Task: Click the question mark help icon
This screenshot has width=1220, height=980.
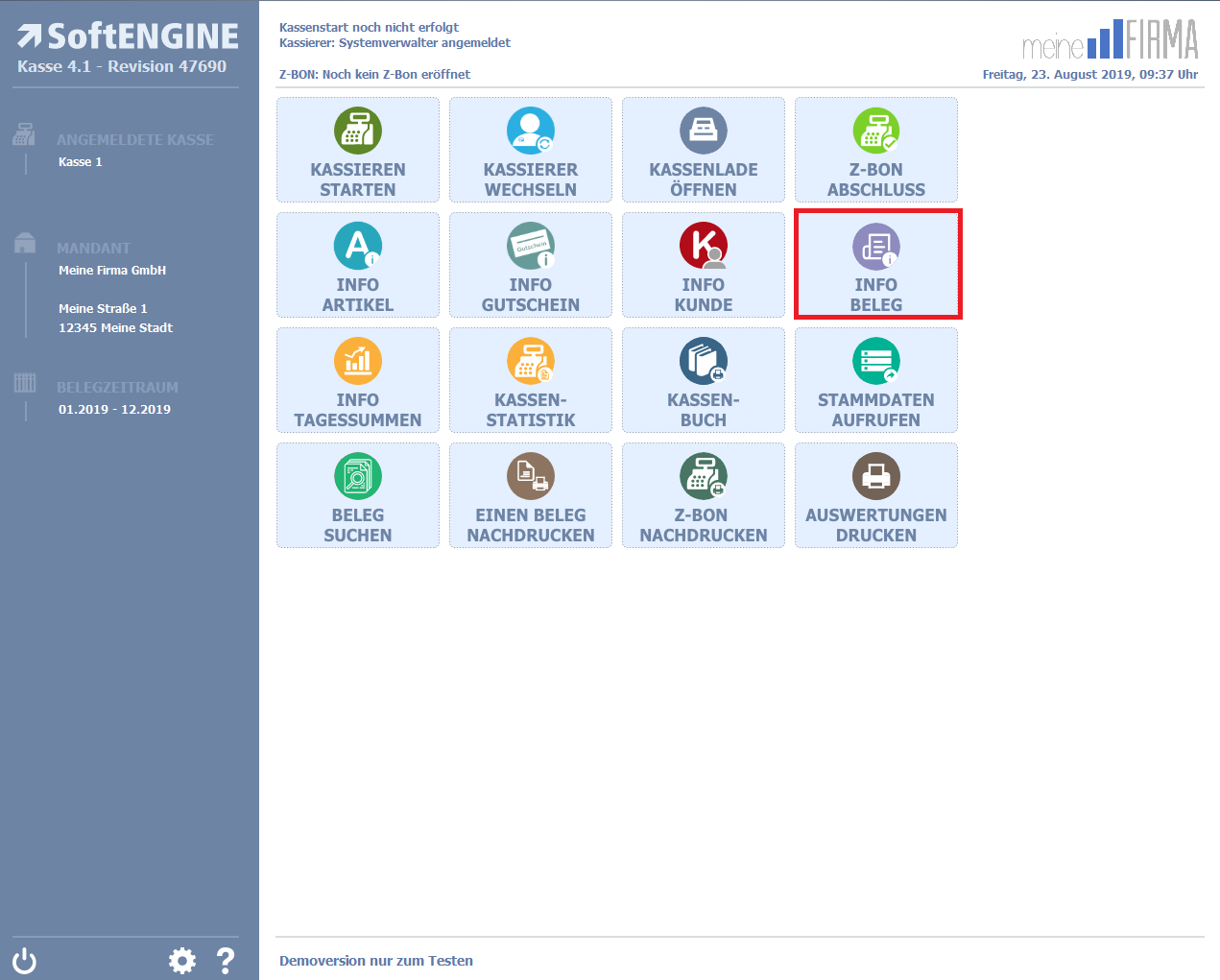Action: (x=226, y=961)
